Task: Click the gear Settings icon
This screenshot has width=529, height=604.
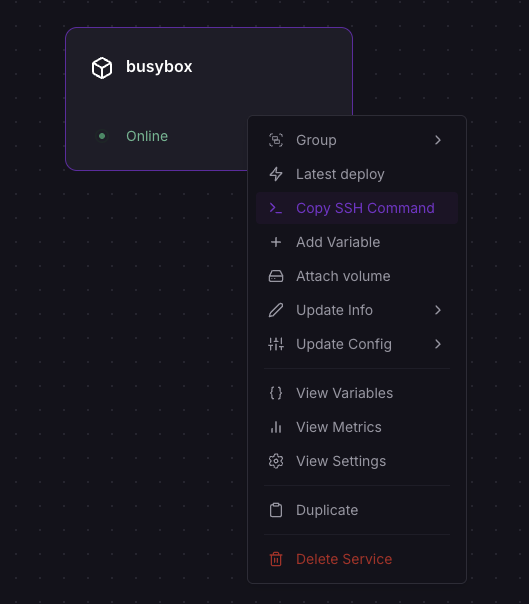Action: coord(276,461)
